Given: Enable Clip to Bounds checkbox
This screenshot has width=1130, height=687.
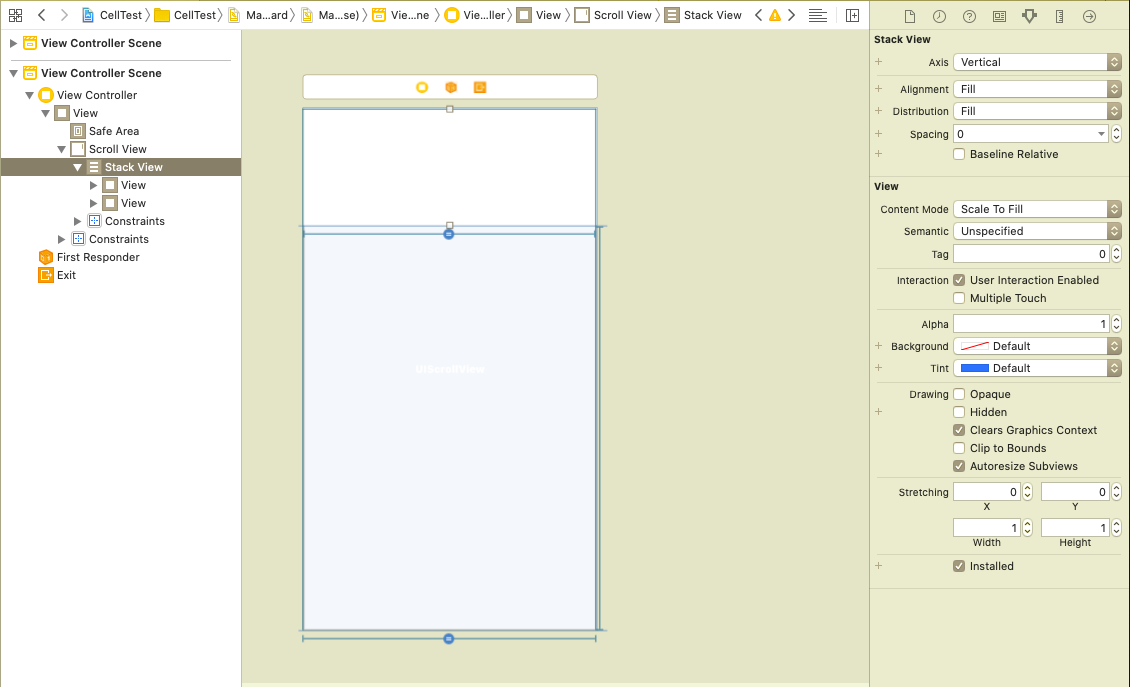Looking at the screenshot, I should [959, 448].
